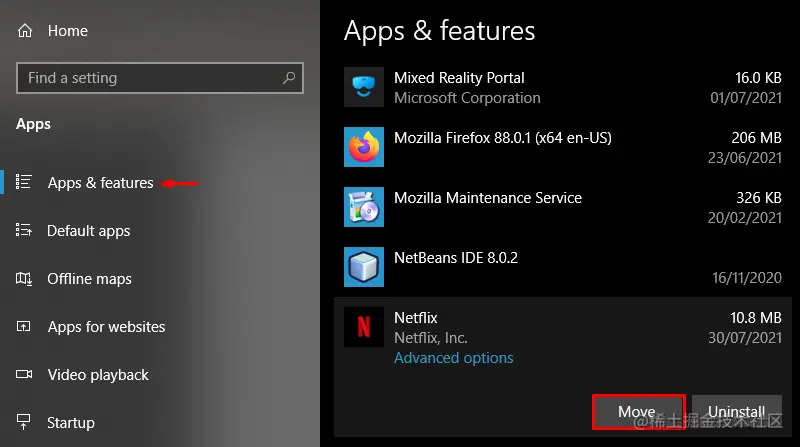The image size is (800, 447).
Task: Click the search magnifier icon
Action: tap(289, 78)
